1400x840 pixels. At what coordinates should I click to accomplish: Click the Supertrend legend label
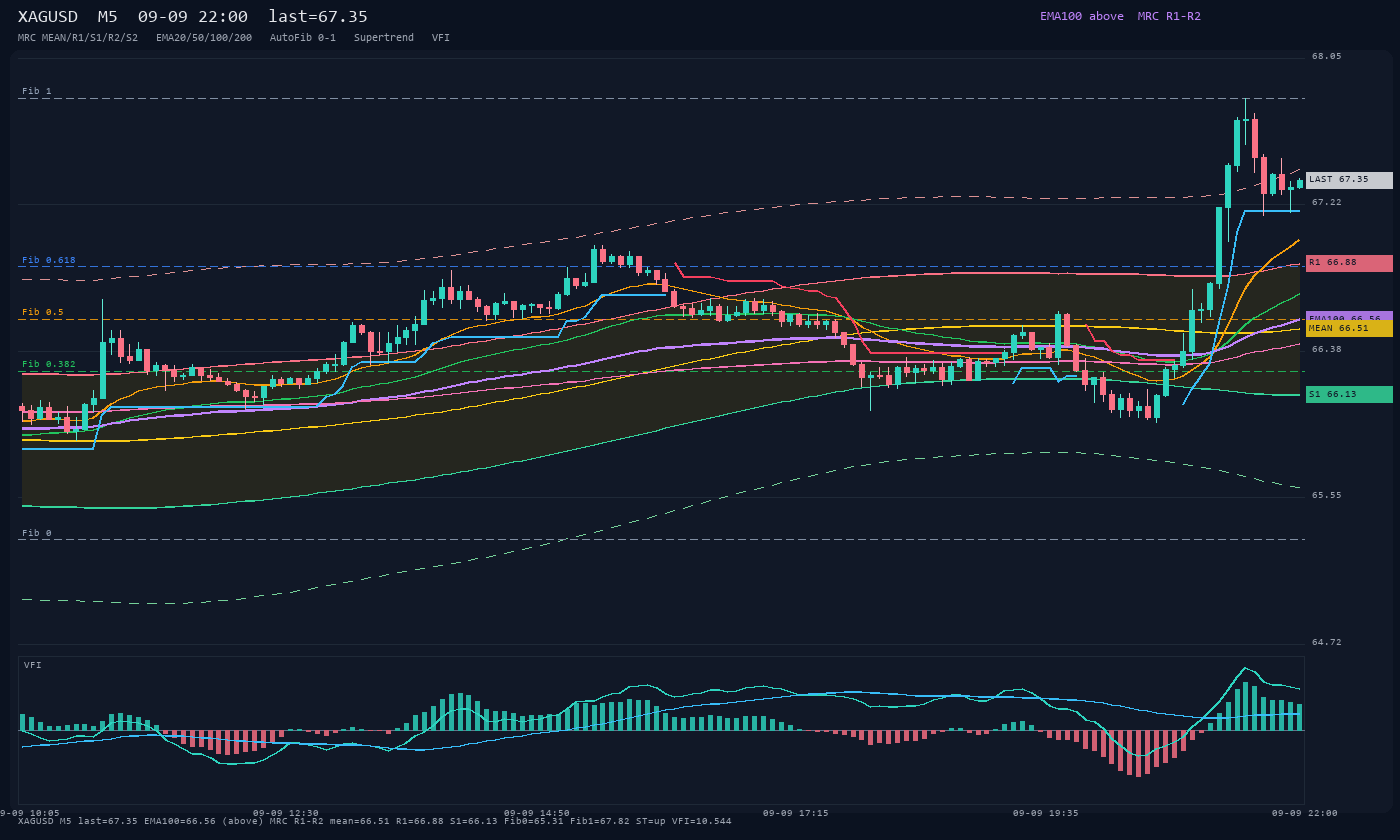pos(384,38)
